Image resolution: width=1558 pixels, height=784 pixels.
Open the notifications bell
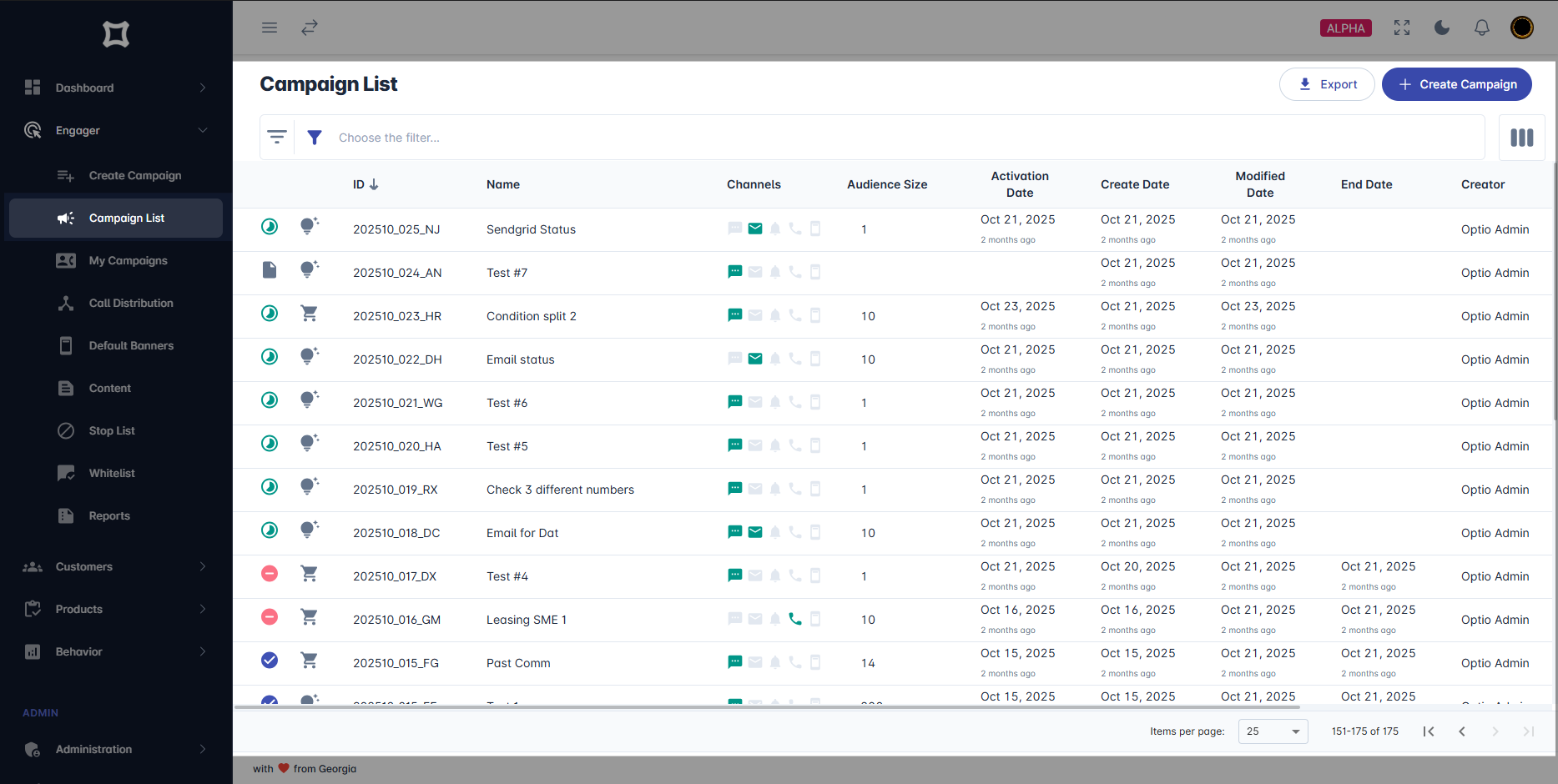(1482, 28)
